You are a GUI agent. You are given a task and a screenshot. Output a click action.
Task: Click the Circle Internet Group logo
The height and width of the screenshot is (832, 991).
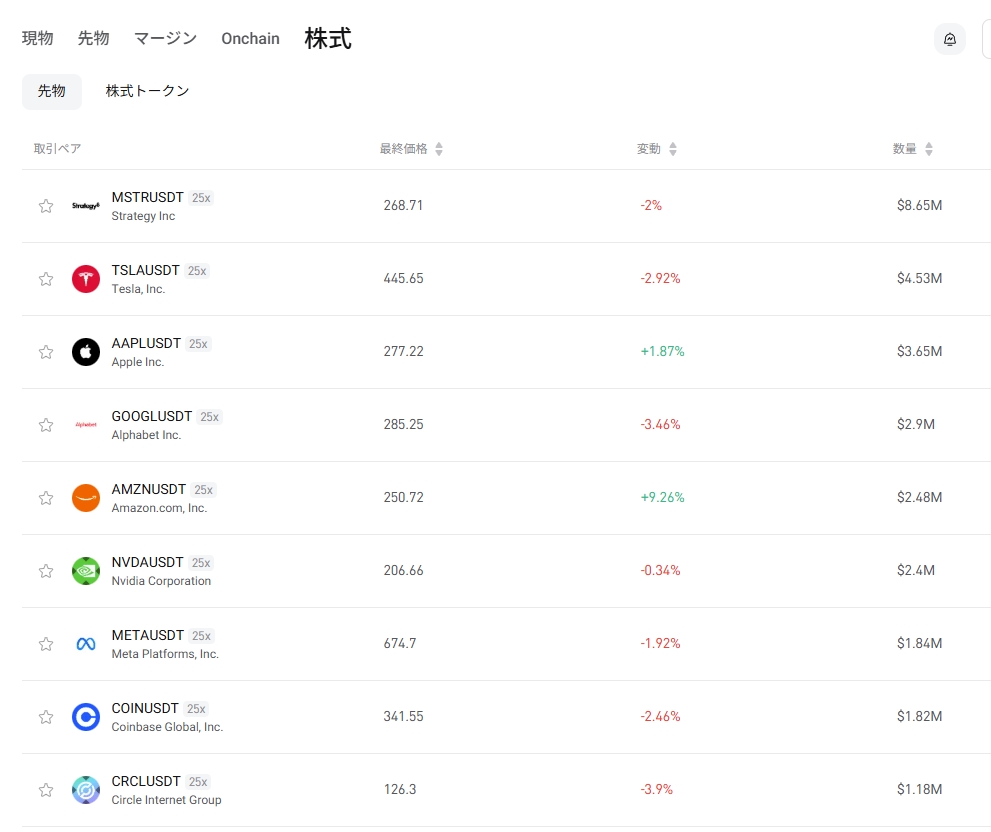86,790
